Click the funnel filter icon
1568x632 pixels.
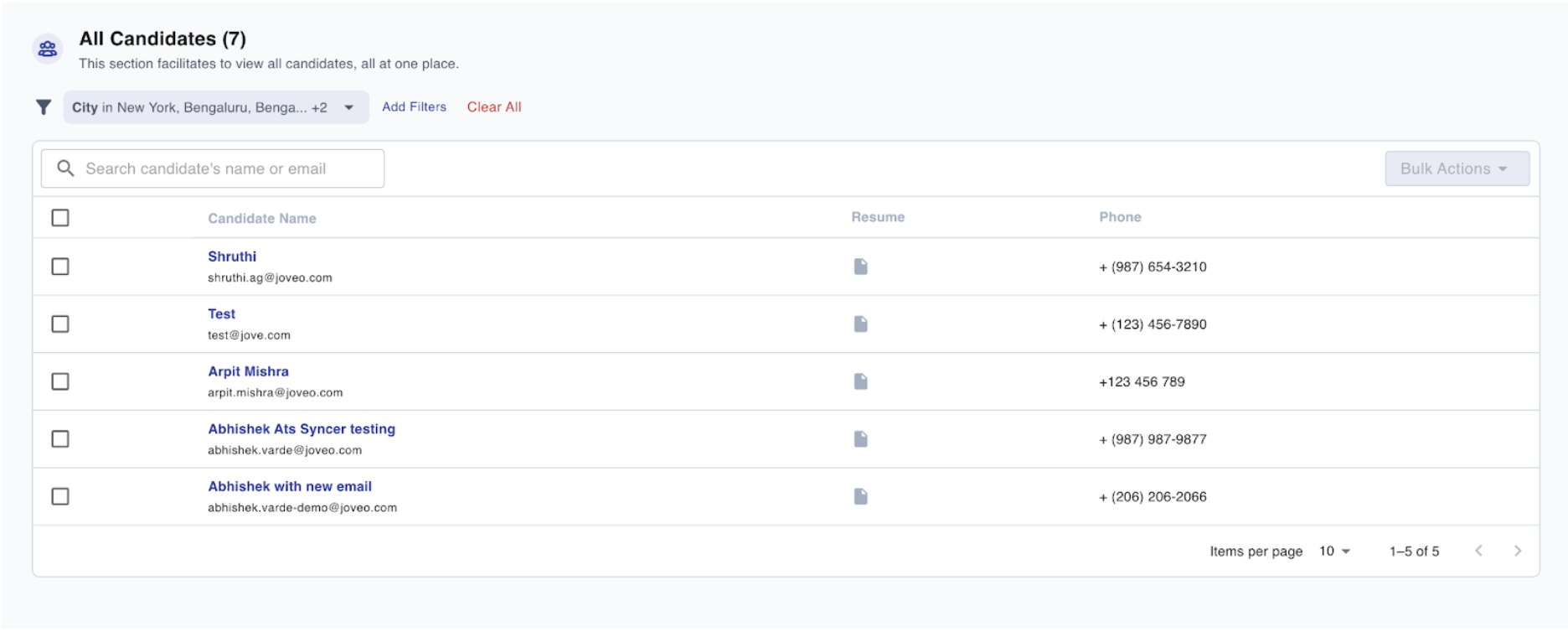tap(44, 107)
